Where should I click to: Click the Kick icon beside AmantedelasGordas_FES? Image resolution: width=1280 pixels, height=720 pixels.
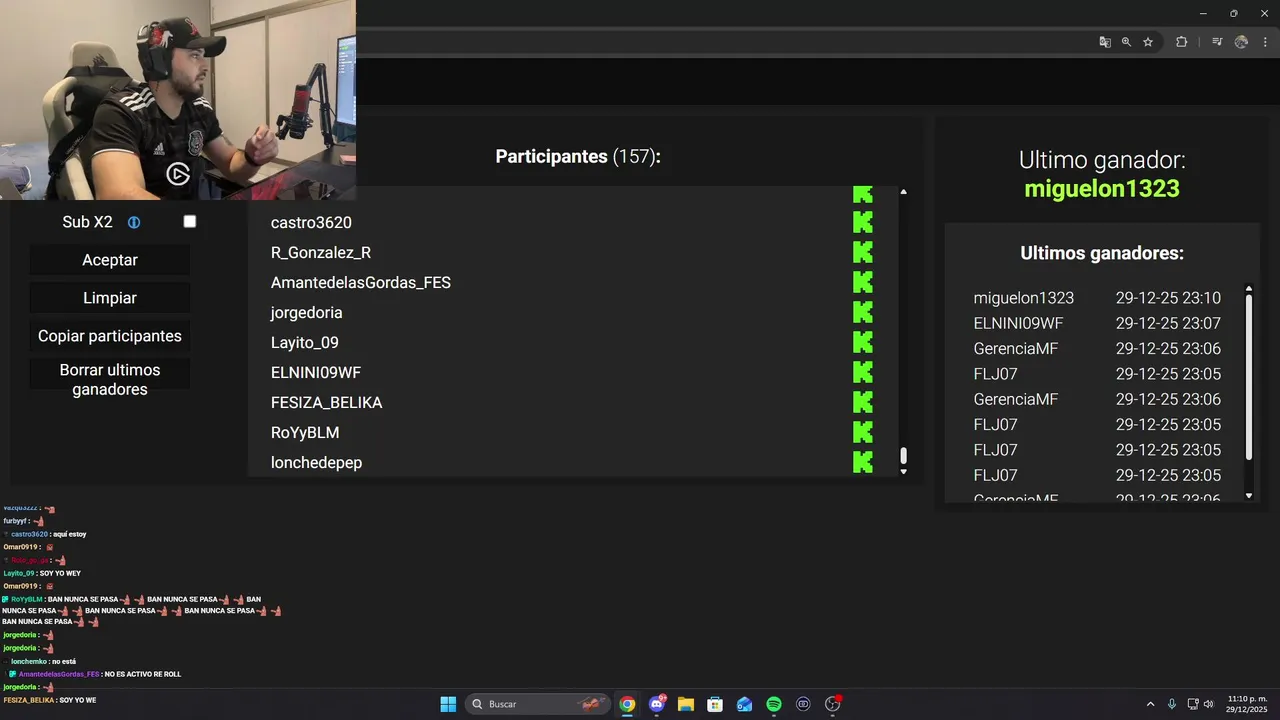point(862,282)
